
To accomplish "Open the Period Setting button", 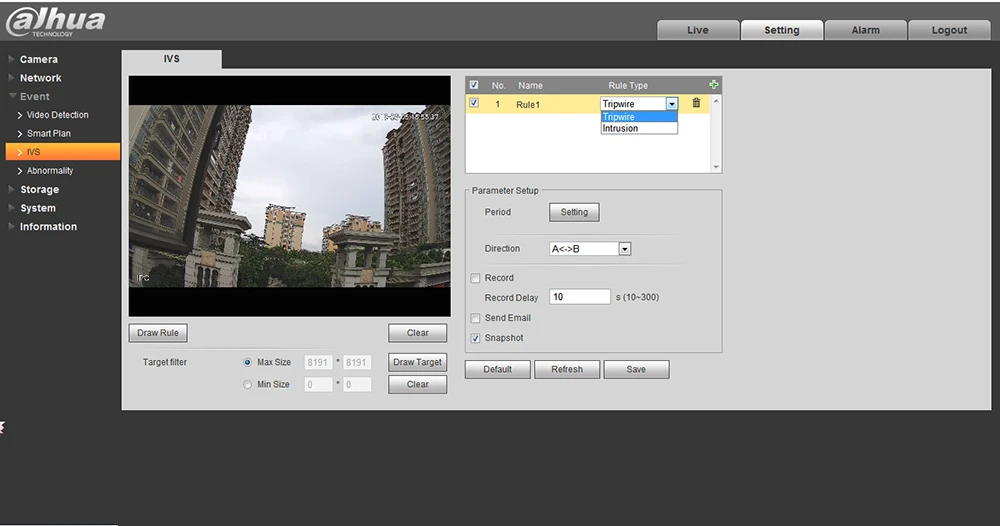I will [574, 212].
